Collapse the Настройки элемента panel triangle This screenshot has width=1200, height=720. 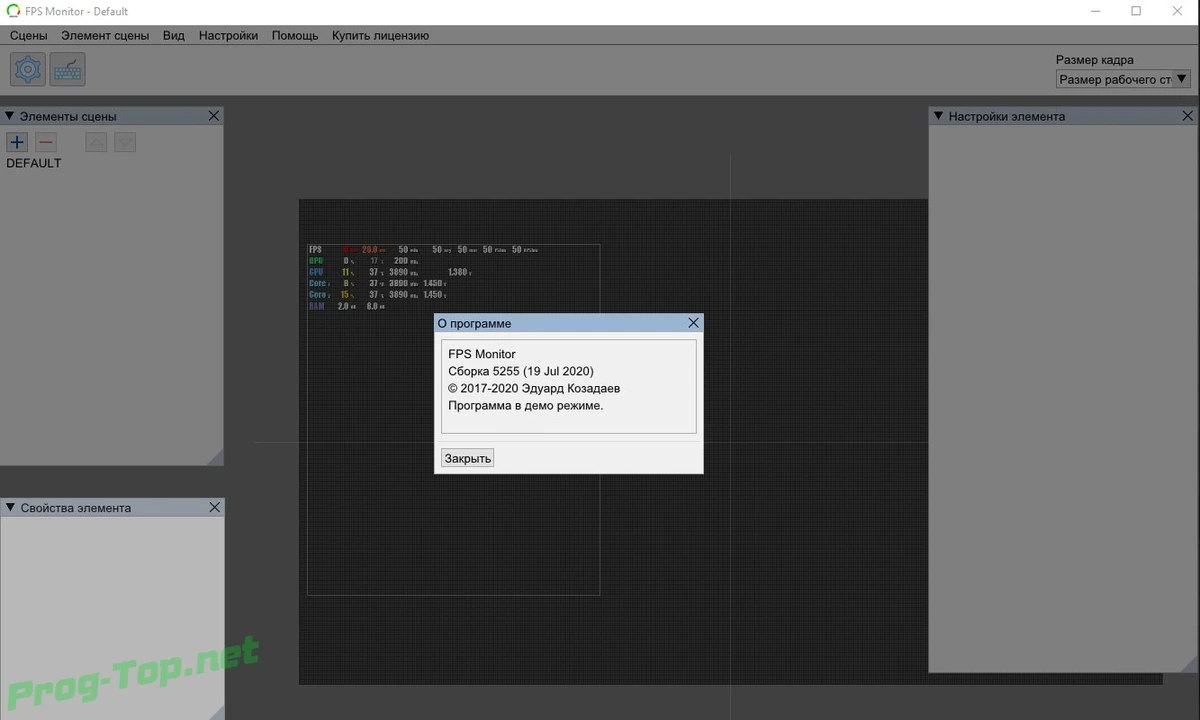click(939, 116)
